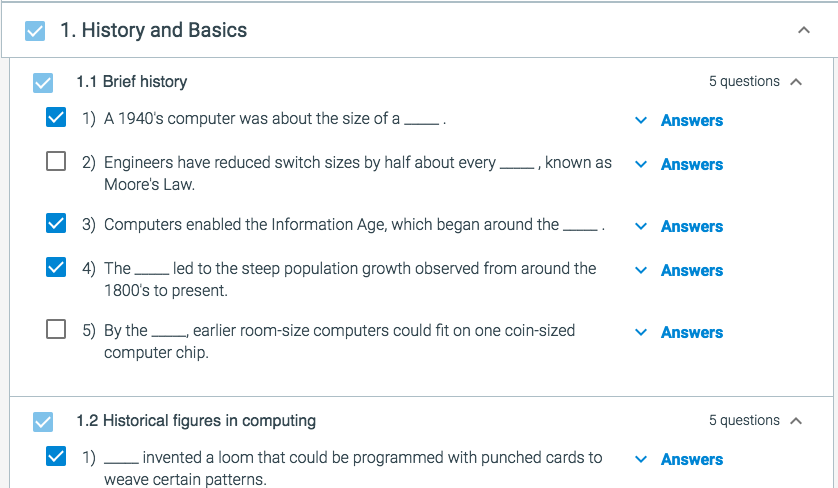
Task: Collapse the History and Basics chapter chevron
Action: pyautogui.click(x=804, y=31)
